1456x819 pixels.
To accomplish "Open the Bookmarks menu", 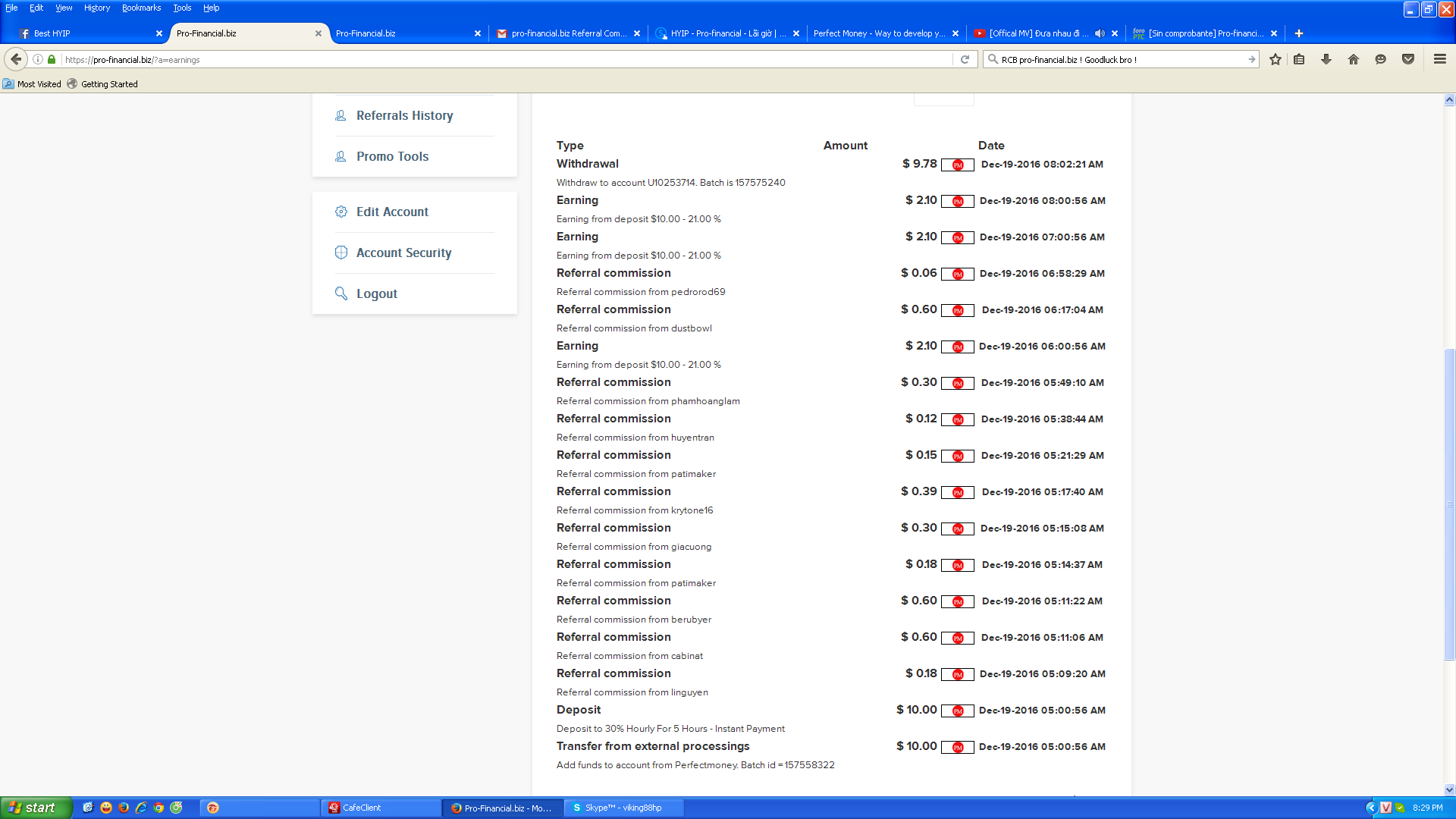I will click(141, 8).
